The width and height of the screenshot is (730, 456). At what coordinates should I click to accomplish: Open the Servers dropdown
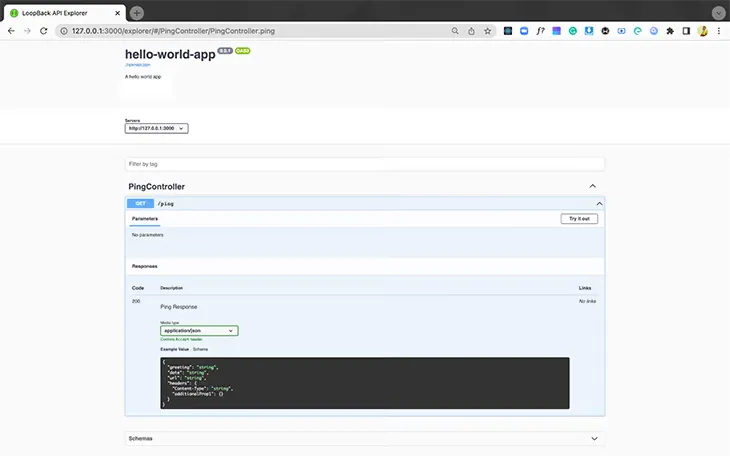click(x=156, y=128)
